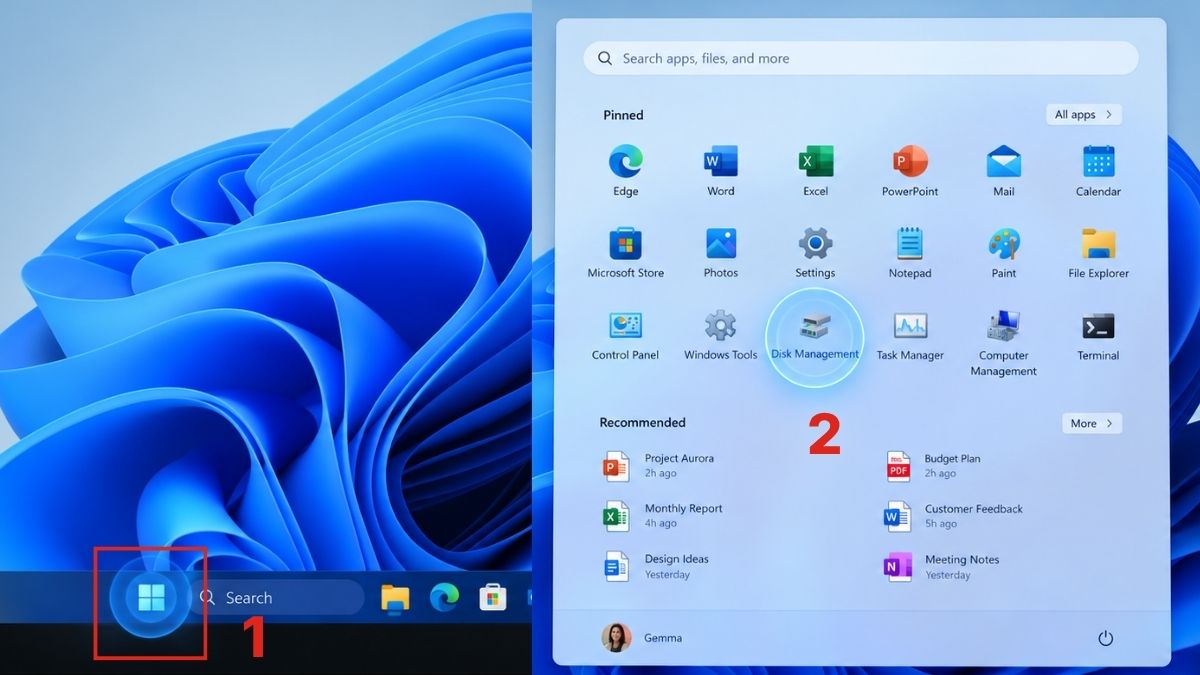Open the Mail app icon

coord(1004,170)
